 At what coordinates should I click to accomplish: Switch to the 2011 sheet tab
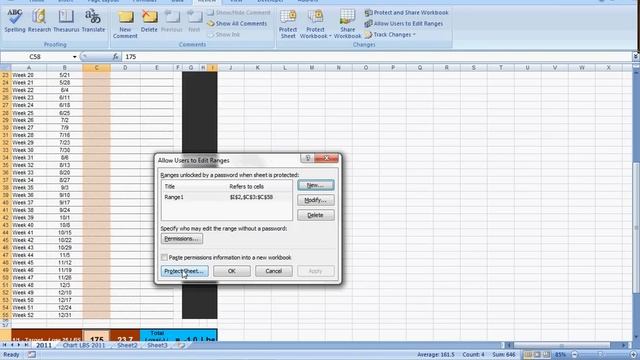pos(44,345)
